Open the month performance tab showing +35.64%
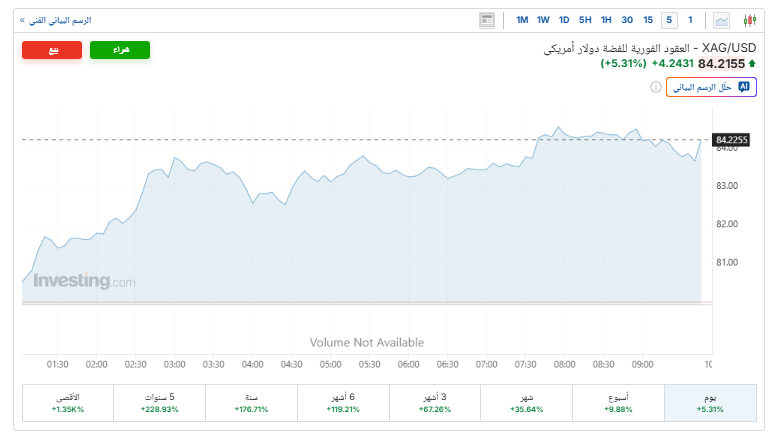 pos(526,403)
